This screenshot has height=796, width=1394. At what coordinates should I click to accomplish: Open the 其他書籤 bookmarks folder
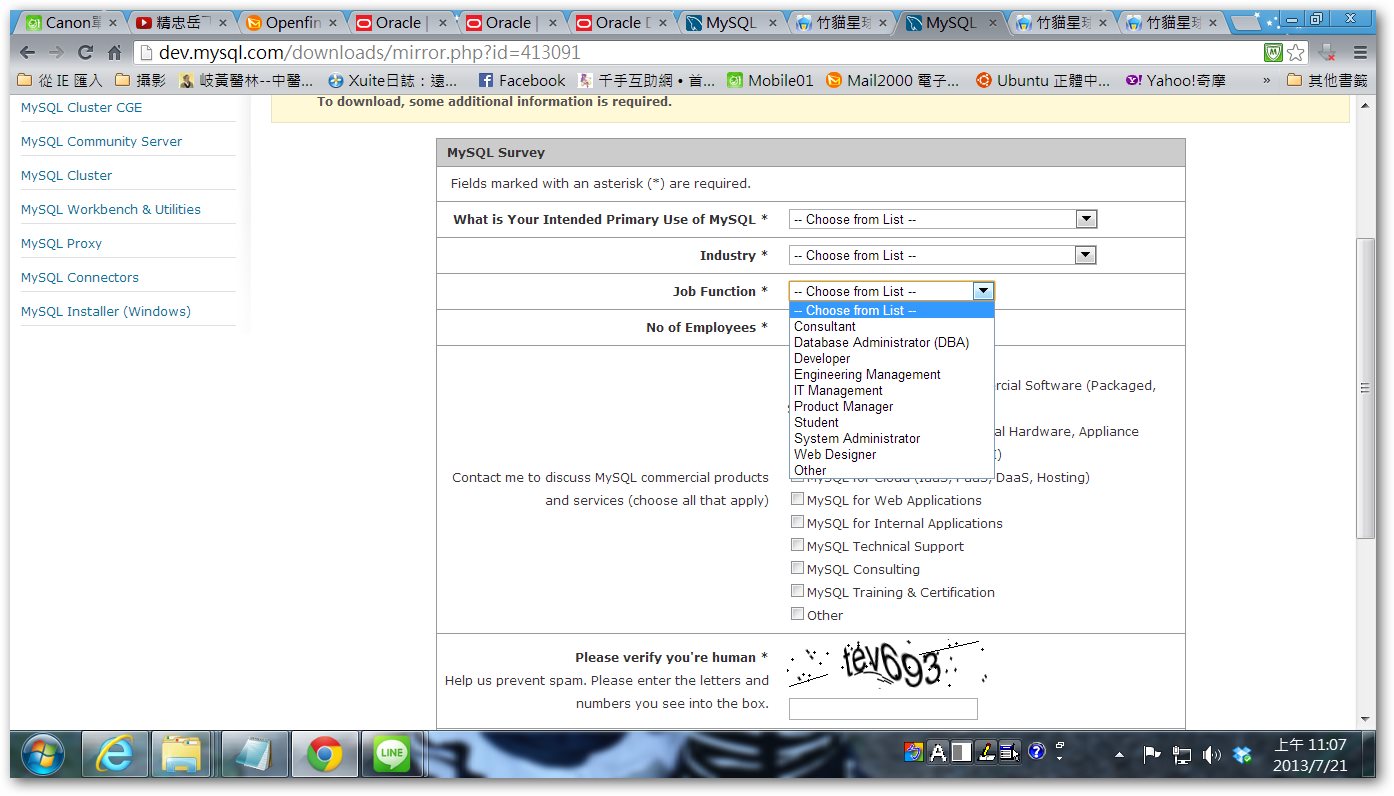(1326, 80)
